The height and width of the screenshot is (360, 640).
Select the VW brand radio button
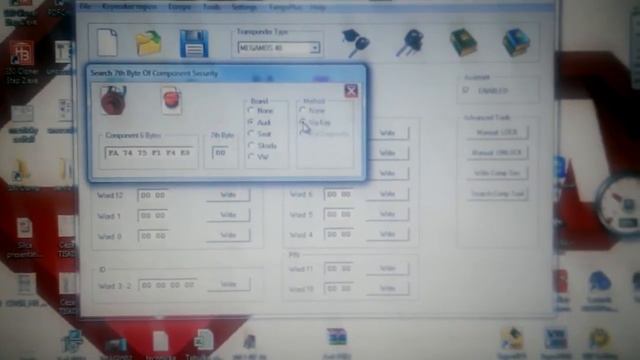[x=251, y=156]
